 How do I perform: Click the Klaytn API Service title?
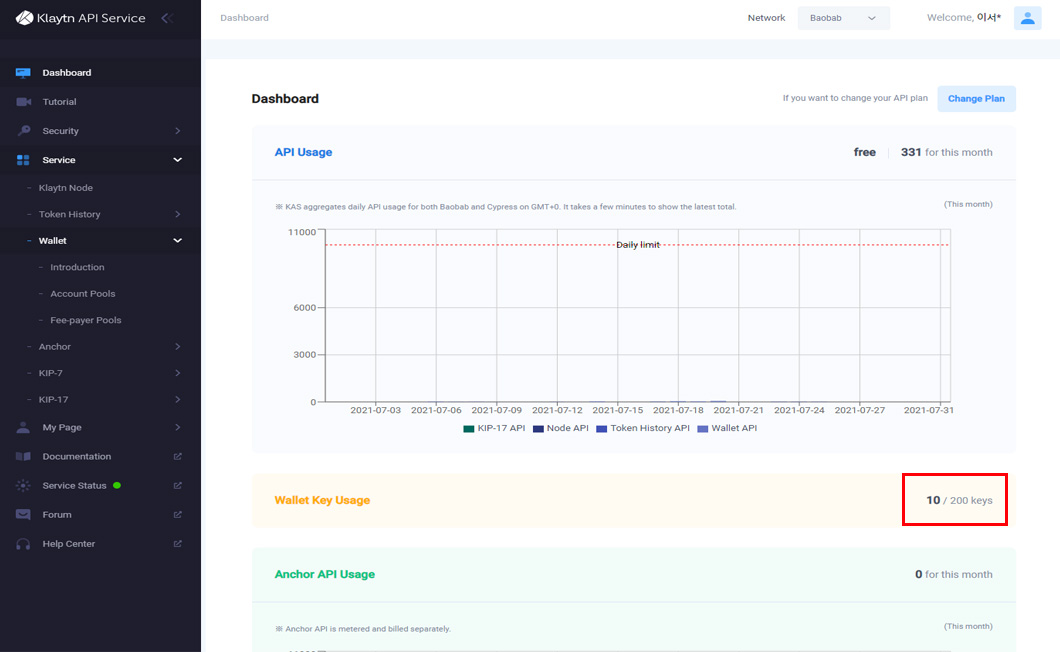click(91, 18)
